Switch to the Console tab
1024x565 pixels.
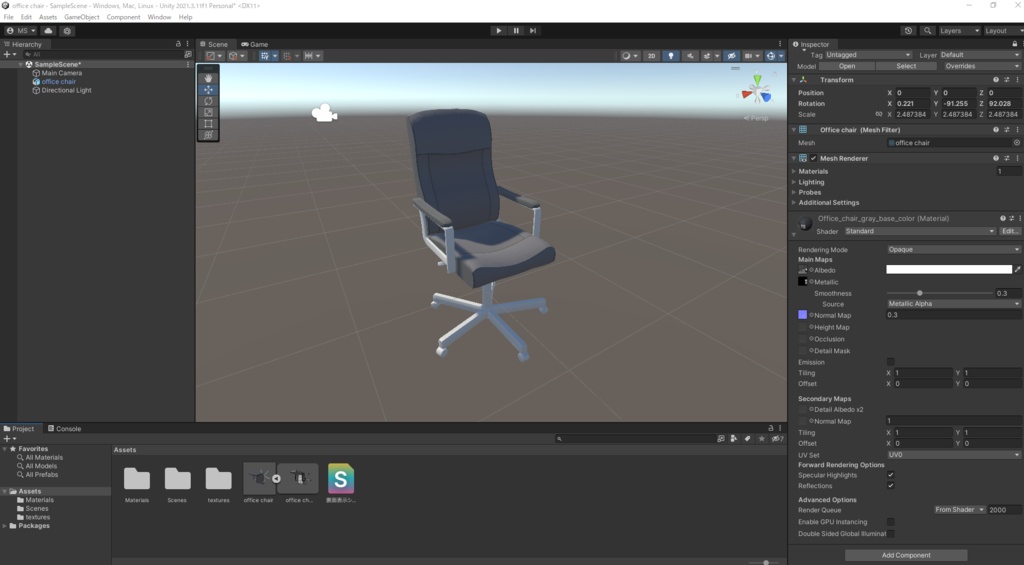click(65, 429)
